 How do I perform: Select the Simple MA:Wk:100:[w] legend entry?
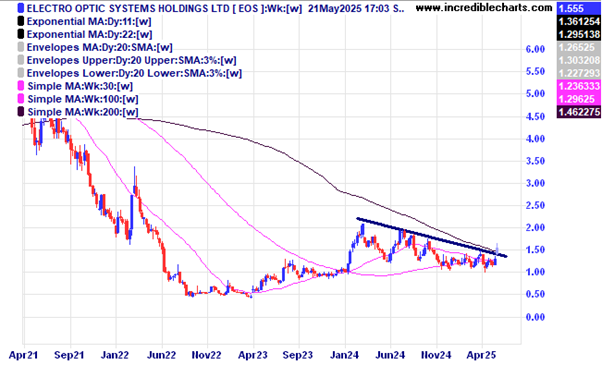click(x=83, y=99)
